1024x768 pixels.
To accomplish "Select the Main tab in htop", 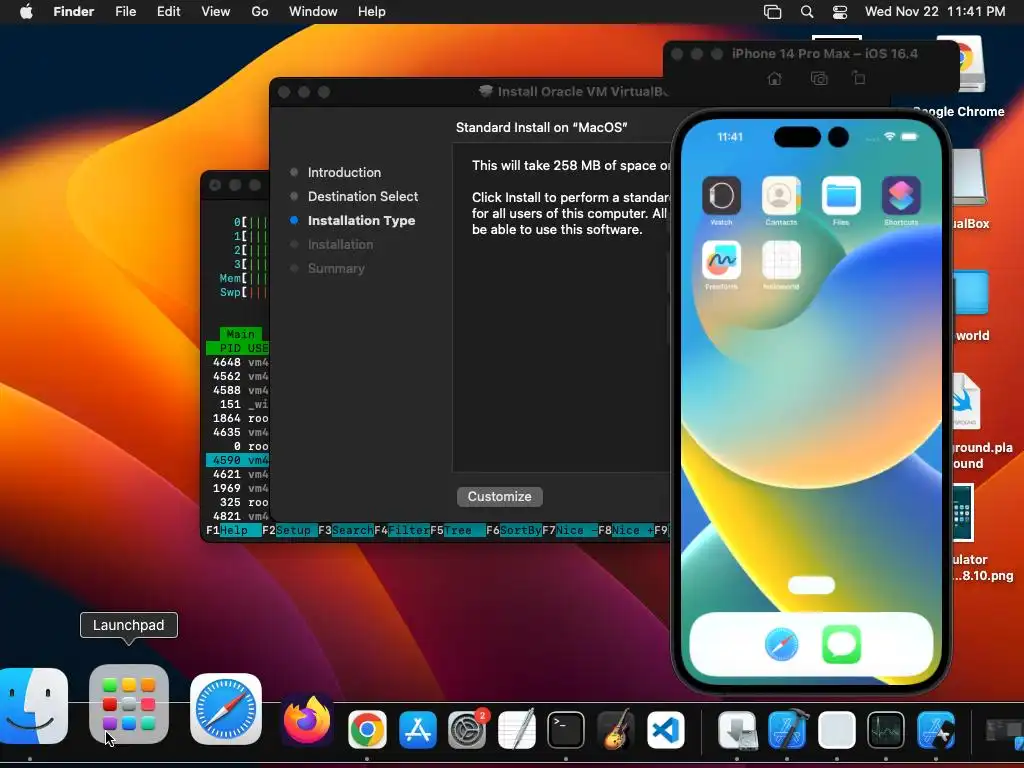I will [240, 334].
